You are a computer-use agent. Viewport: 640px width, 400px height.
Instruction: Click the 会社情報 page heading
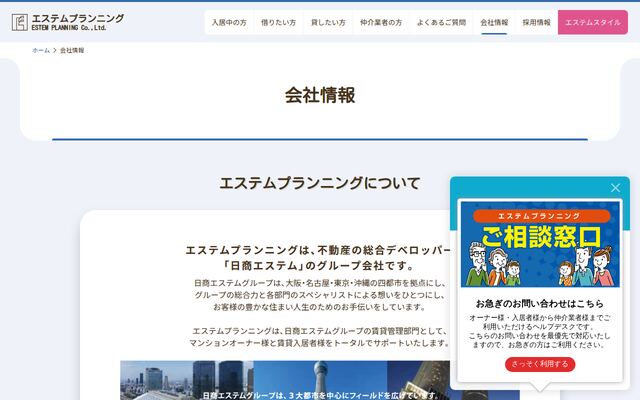click(x=320, y=95)
